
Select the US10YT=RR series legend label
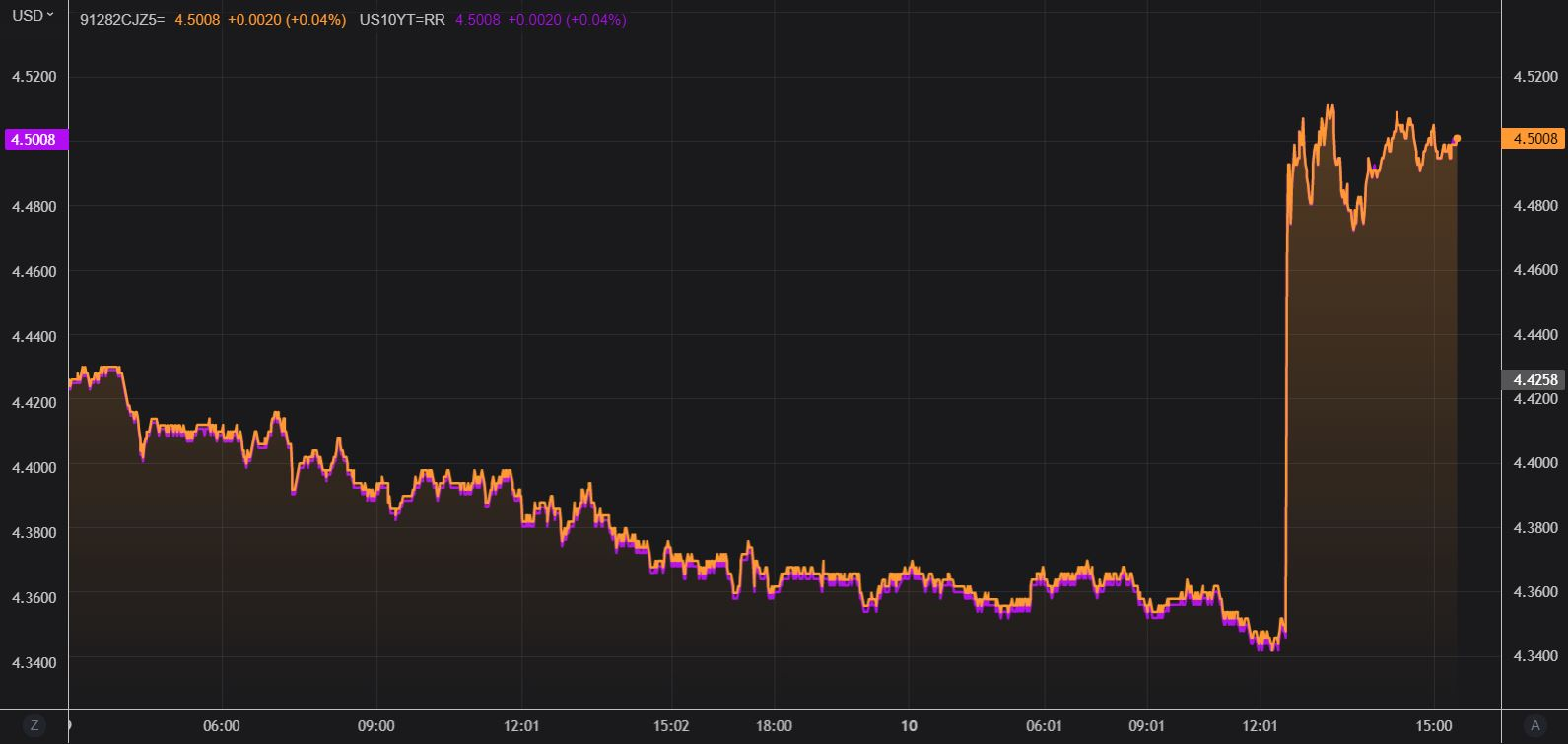403,19
